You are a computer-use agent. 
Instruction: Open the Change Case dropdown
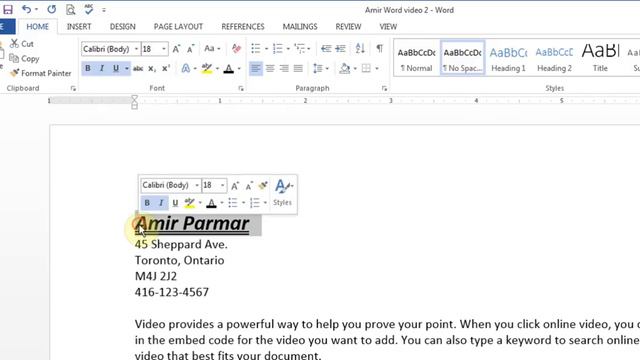212,49
